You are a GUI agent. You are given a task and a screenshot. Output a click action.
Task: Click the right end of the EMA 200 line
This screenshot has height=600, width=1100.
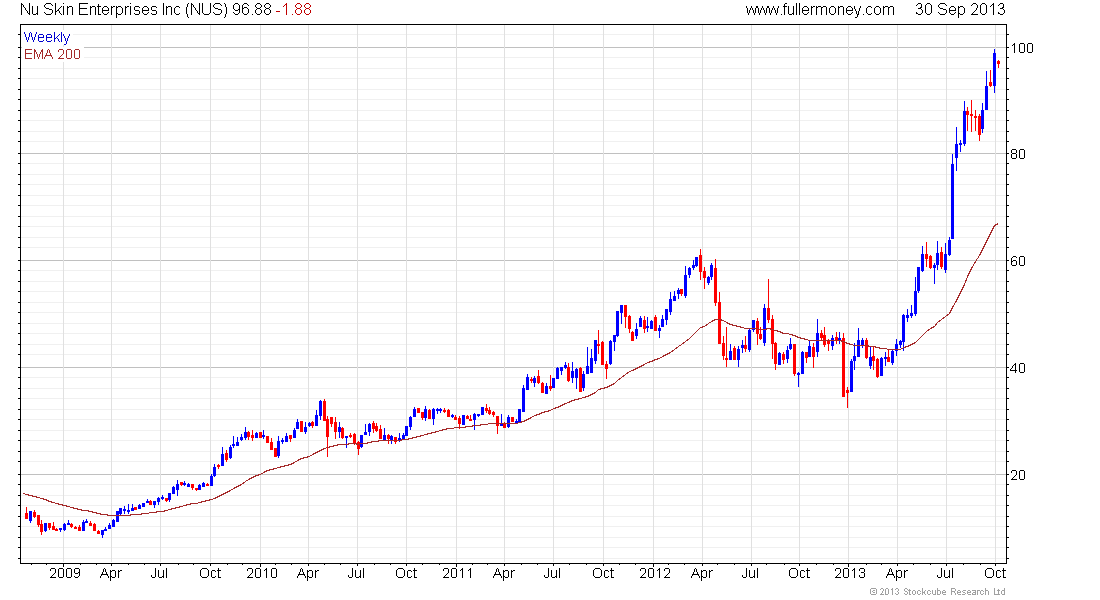click(996, 225)
